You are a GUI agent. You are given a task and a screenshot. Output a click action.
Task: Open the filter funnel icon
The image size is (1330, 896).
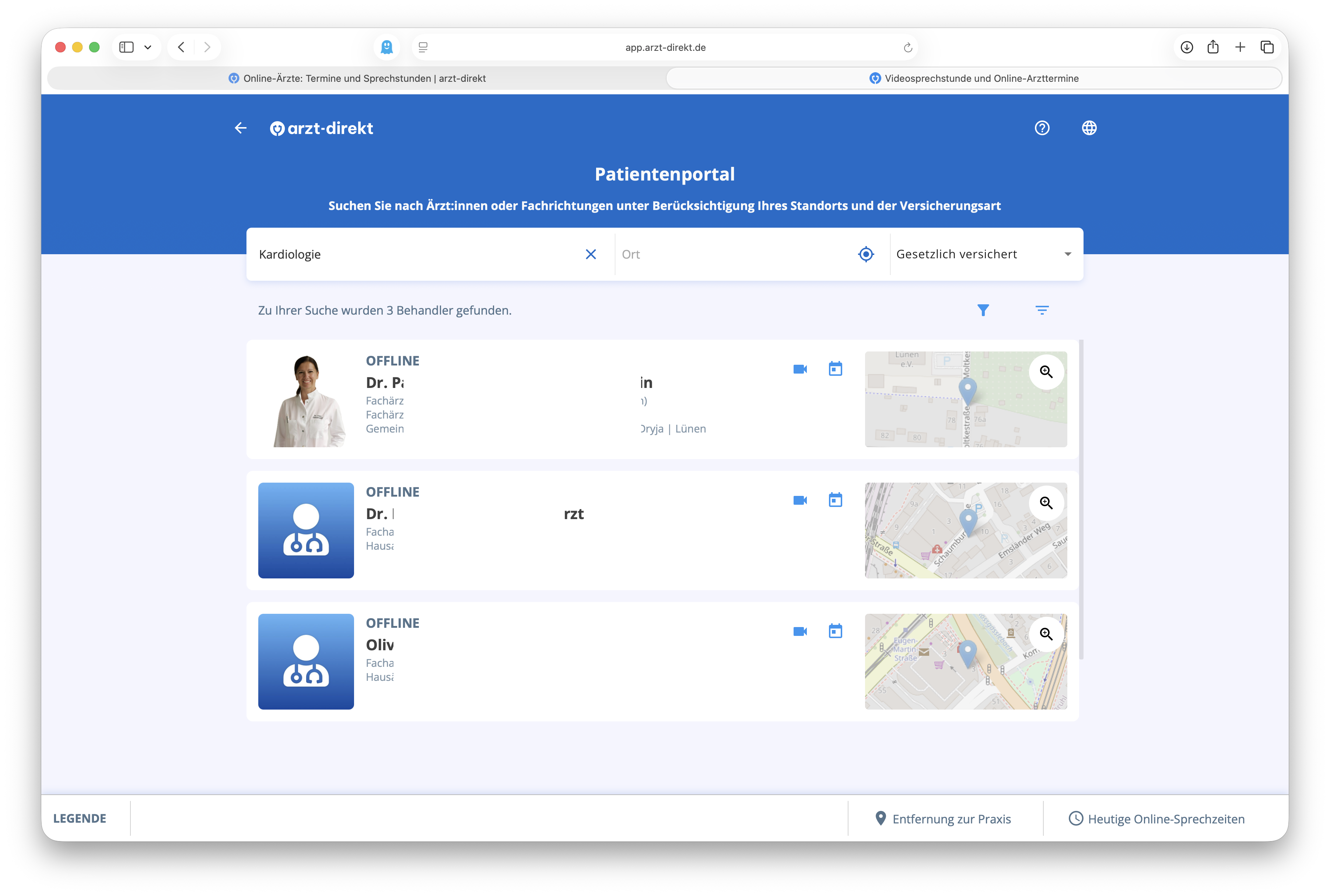pos(983,310)
